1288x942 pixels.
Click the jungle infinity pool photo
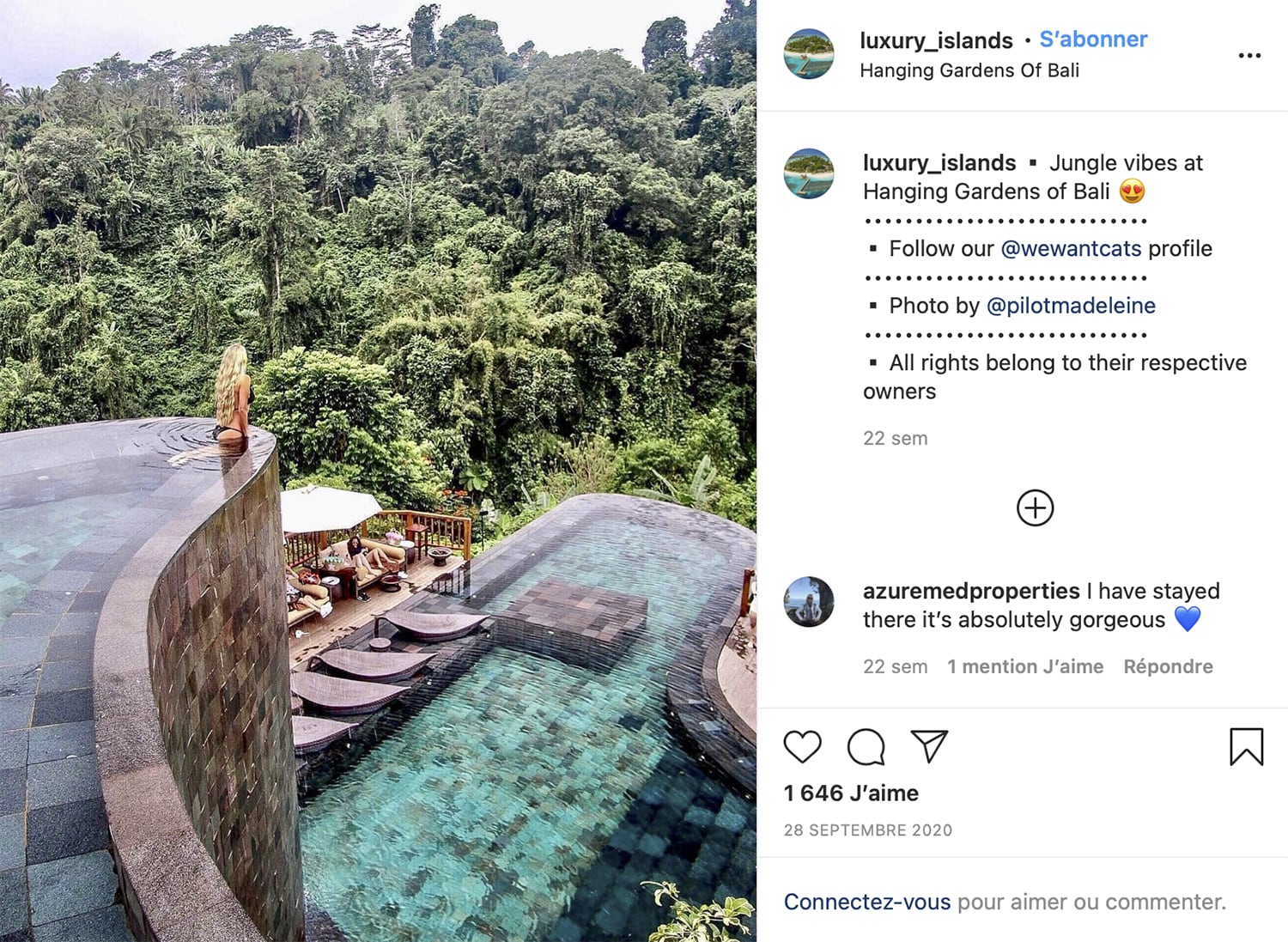(x=378, y=471)
